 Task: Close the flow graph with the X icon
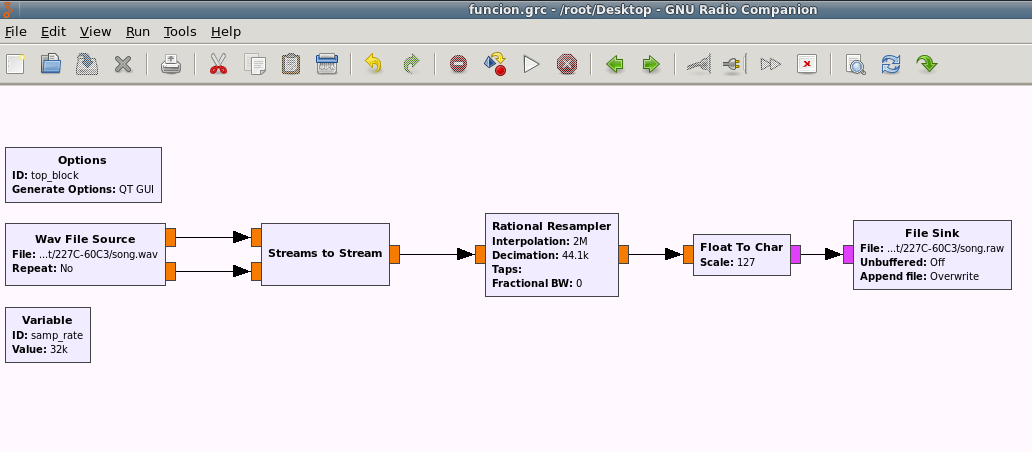coord(123,64)
